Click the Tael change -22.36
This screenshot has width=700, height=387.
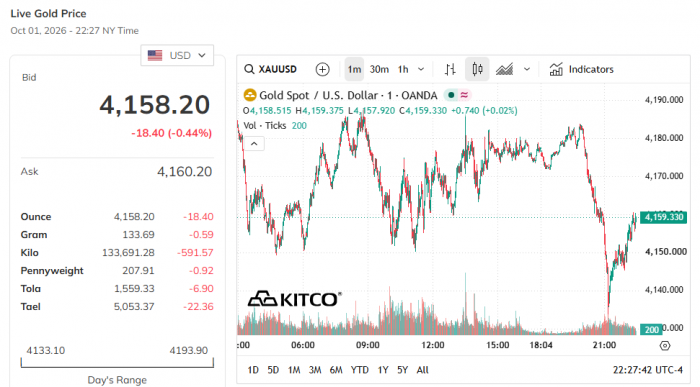coord(198,307)
